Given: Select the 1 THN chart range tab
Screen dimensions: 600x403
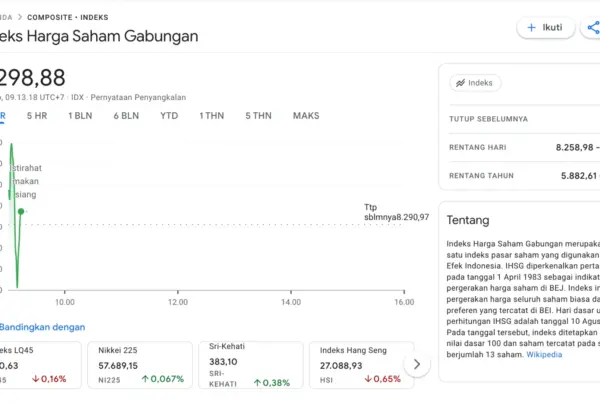Looking at the screenshot, I should tap(212, 116).
